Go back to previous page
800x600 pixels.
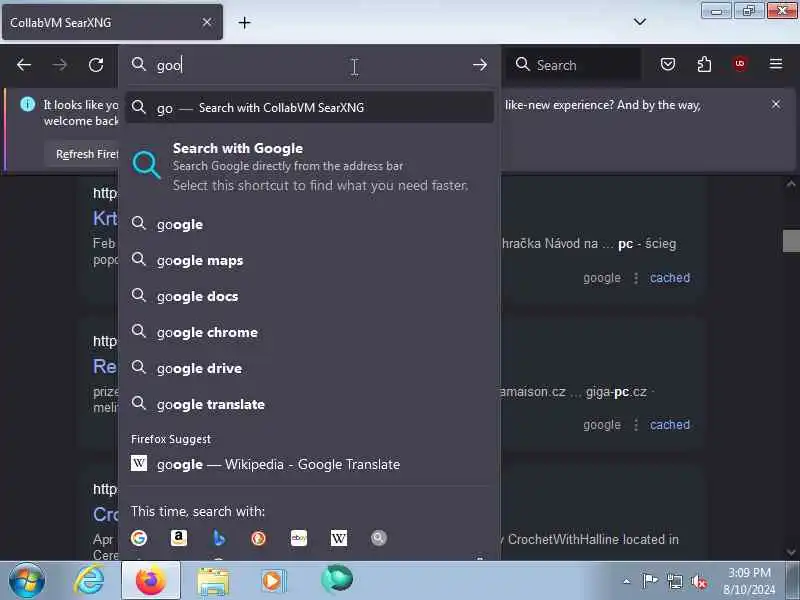click(24, 65)
